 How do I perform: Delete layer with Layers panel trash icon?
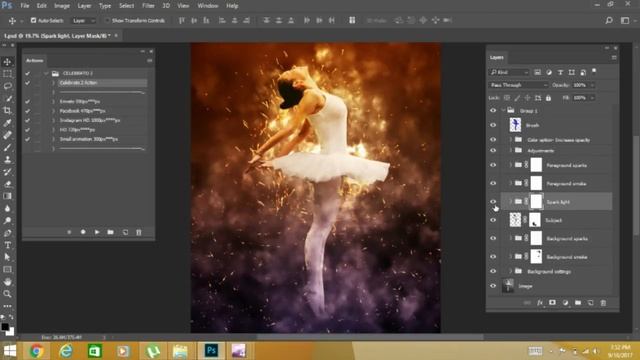[603, 303]
